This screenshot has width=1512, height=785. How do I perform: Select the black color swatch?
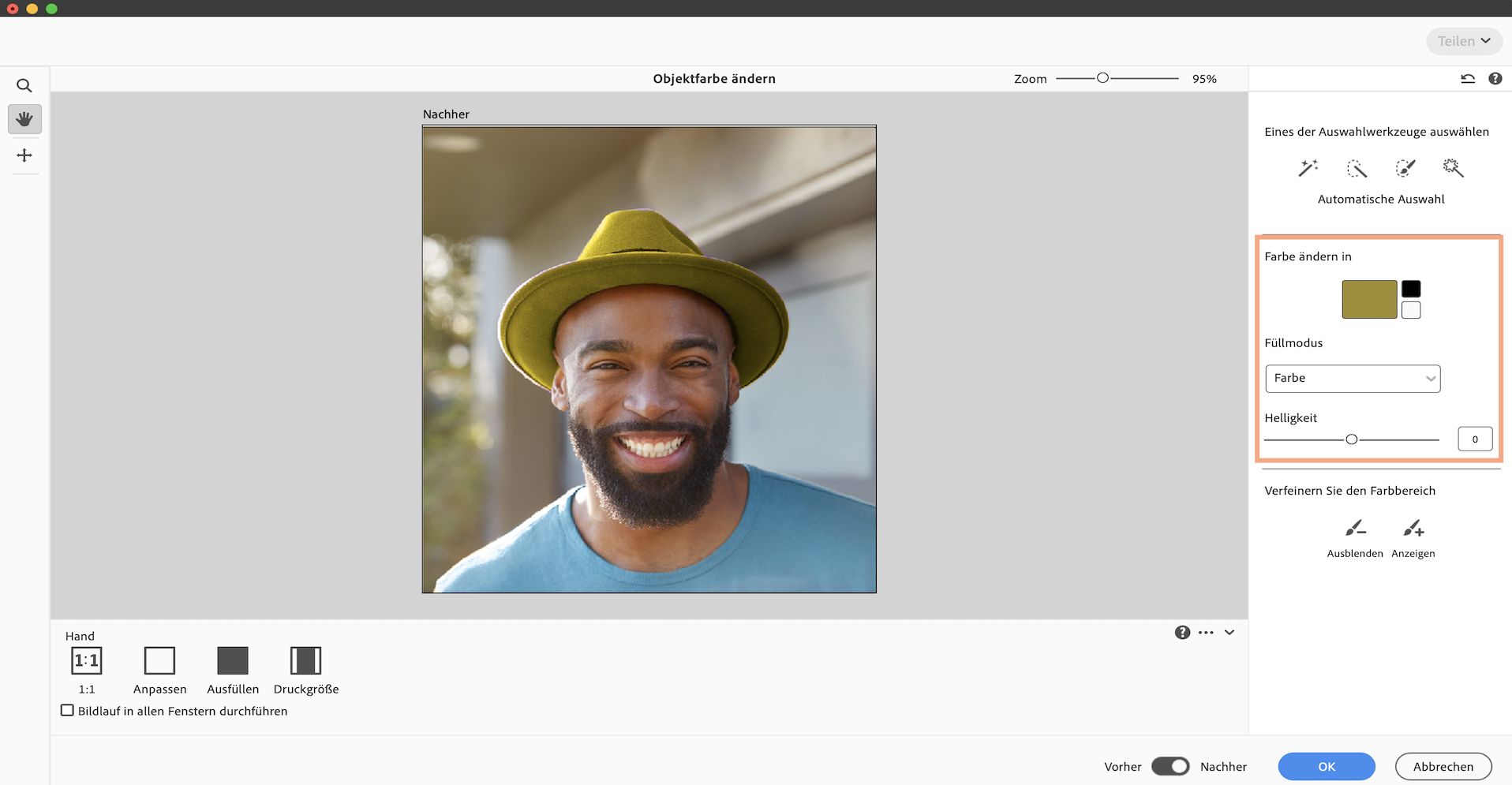coord(1411,289)
